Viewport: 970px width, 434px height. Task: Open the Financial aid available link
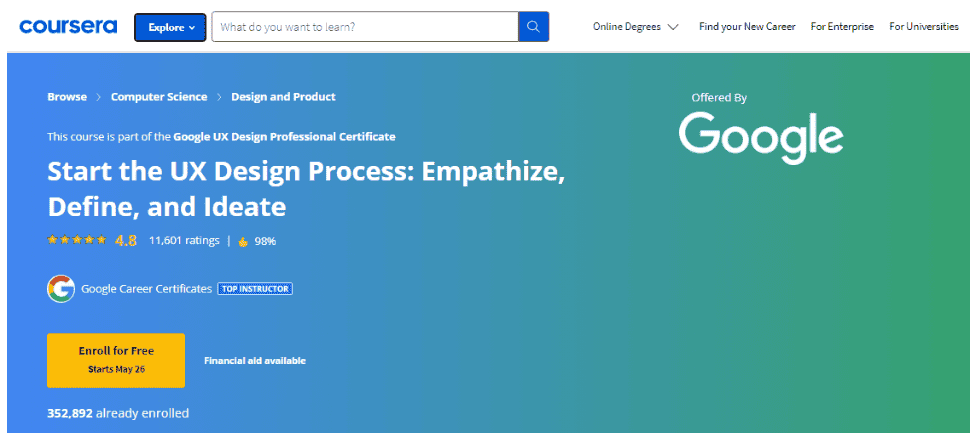pyautogui.click(x=255, y=360)
